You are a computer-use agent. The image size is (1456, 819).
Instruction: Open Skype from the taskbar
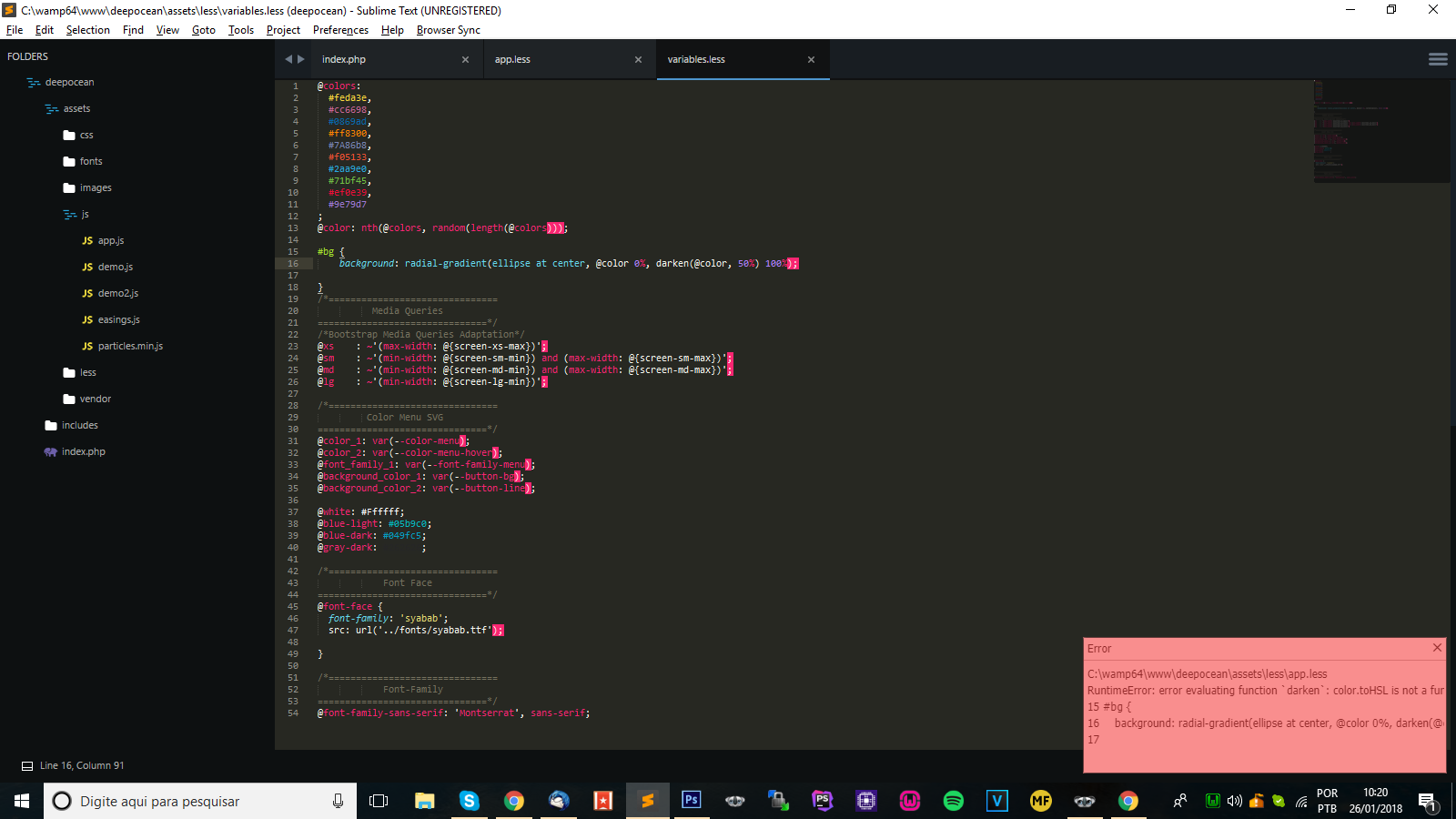tap(470, 801)
